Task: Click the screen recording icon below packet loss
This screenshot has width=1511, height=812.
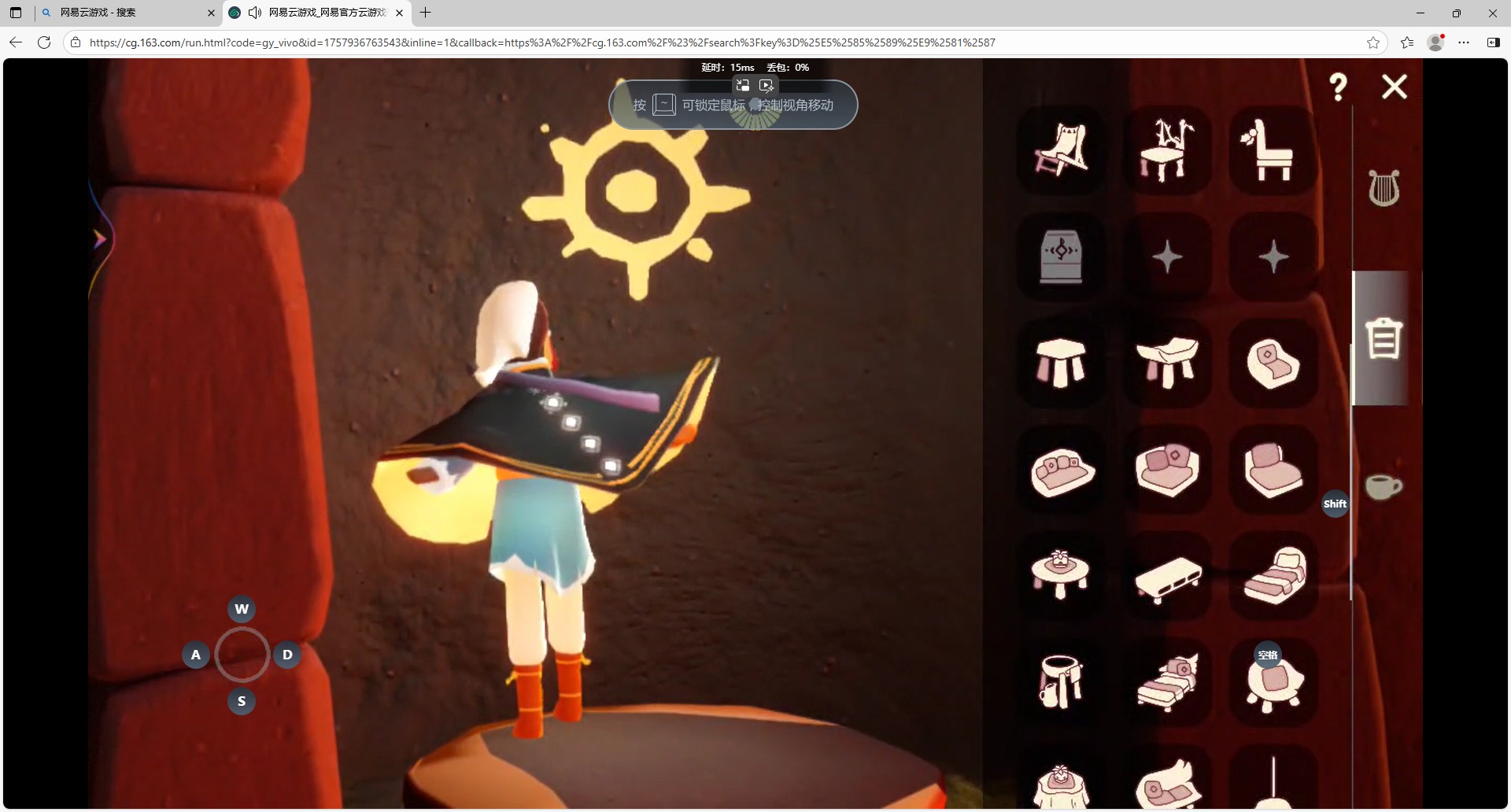Action: click(767, 86)
